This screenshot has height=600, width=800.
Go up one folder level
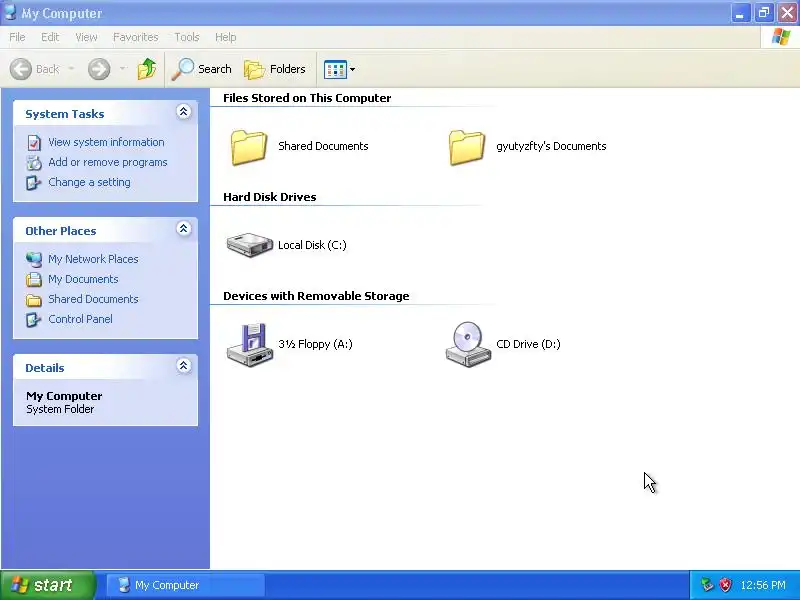coord(147,69)
